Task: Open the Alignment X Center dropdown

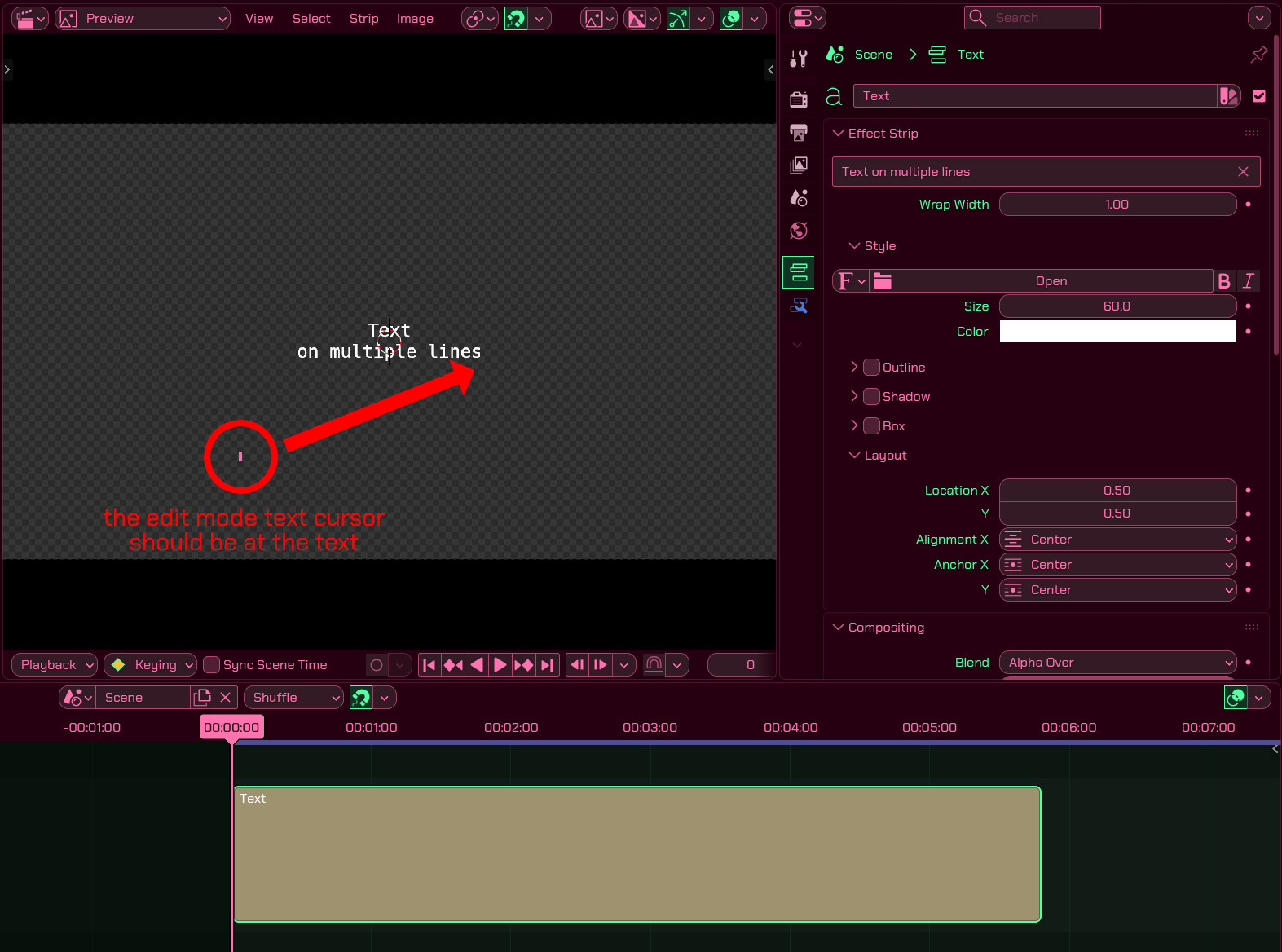Action: click(x=1117, y=540)
